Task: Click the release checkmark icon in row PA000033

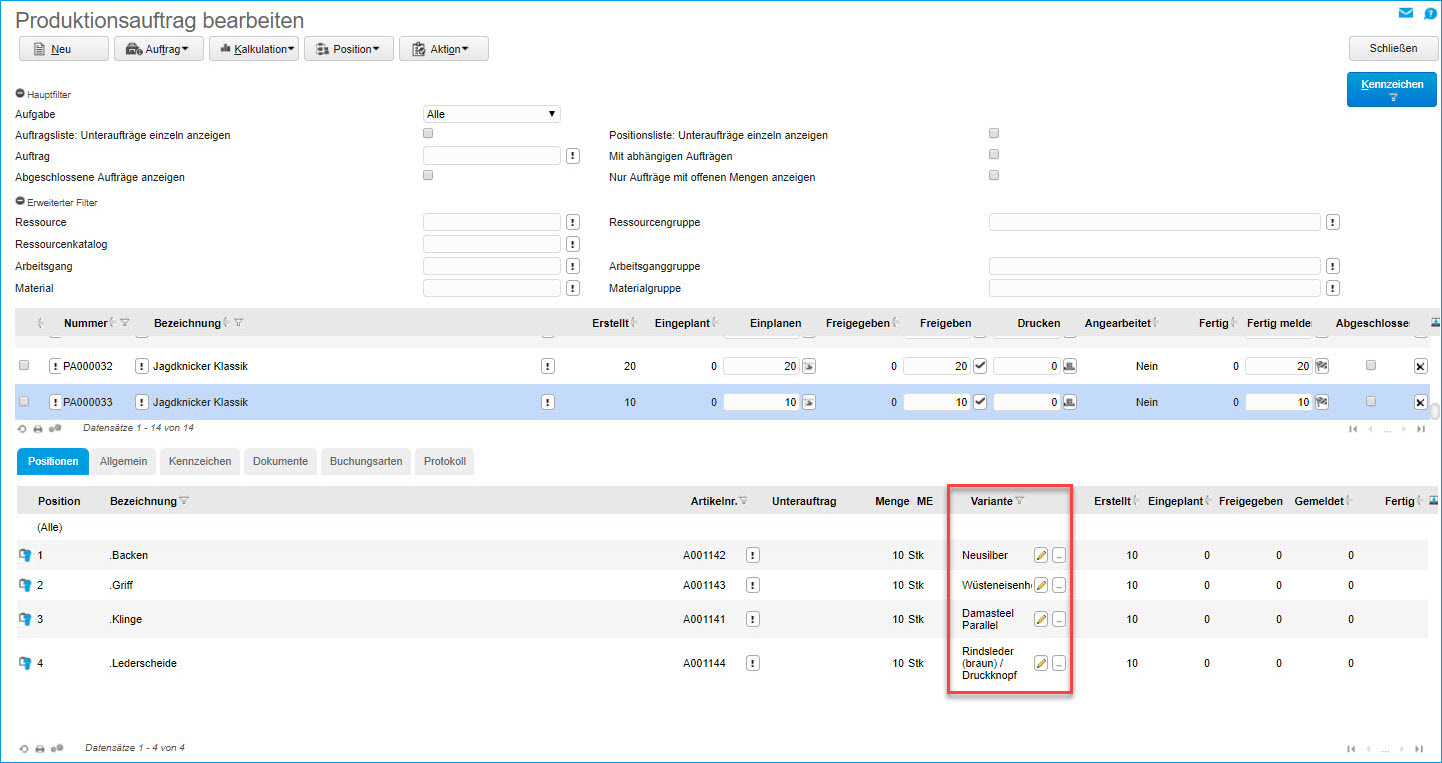Action: tap(980, 402)
